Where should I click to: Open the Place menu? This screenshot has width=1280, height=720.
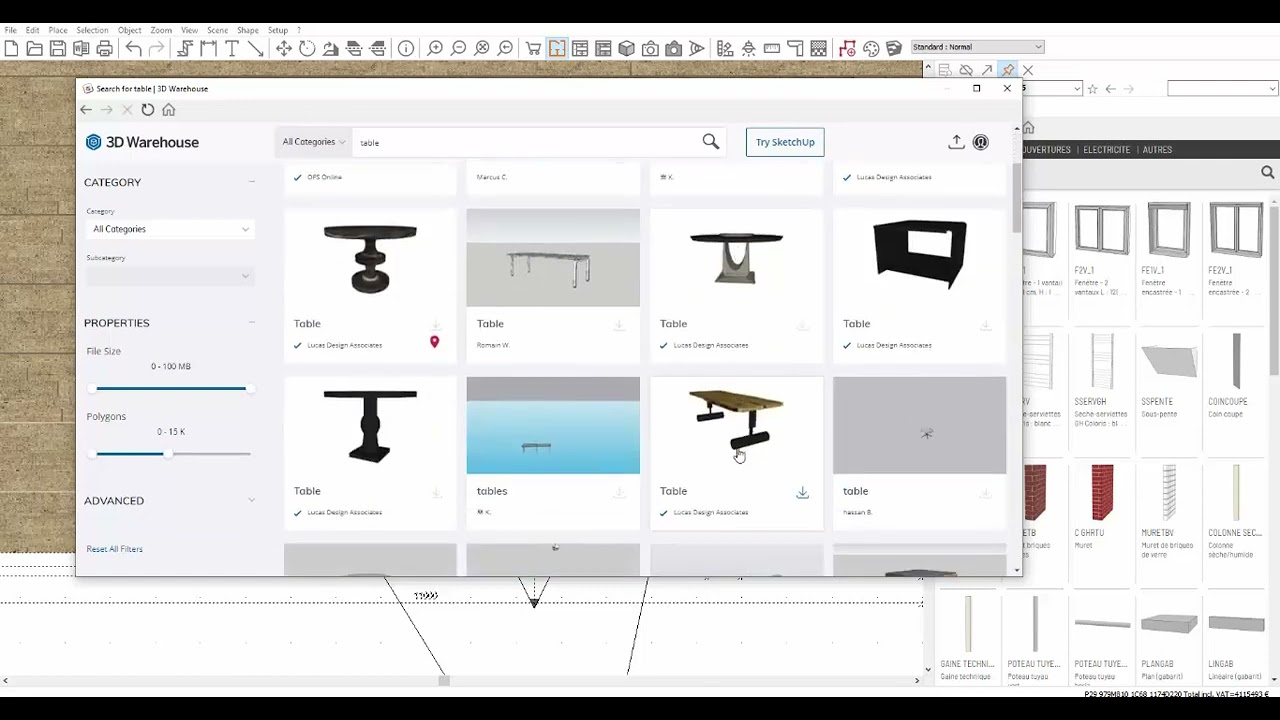coord(58,30)
